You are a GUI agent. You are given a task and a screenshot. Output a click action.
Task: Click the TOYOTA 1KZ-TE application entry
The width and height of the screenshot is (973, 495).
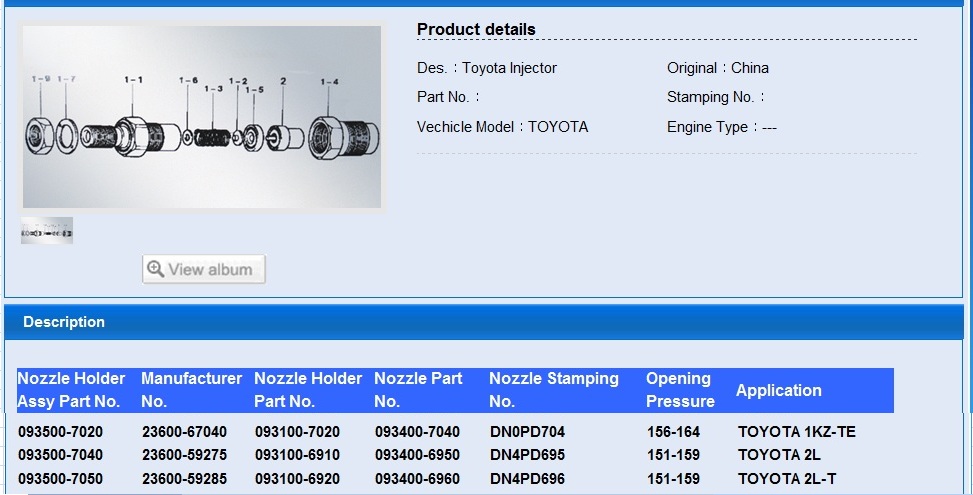[x=797, y=432]
